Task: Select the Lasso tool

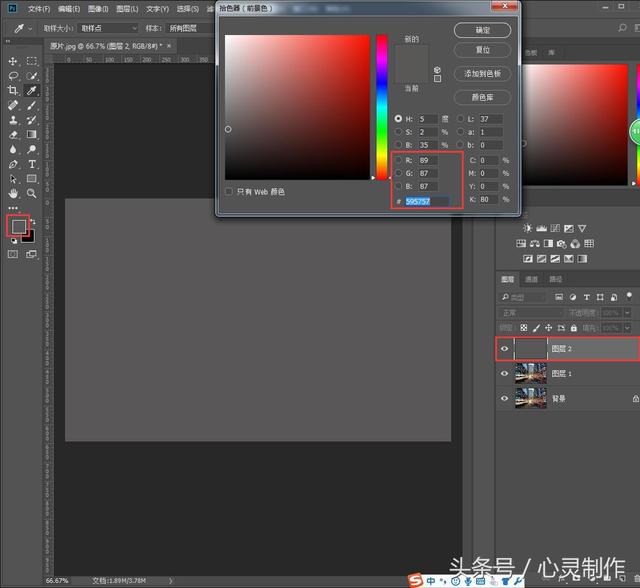Action: [x=13, y=76]
